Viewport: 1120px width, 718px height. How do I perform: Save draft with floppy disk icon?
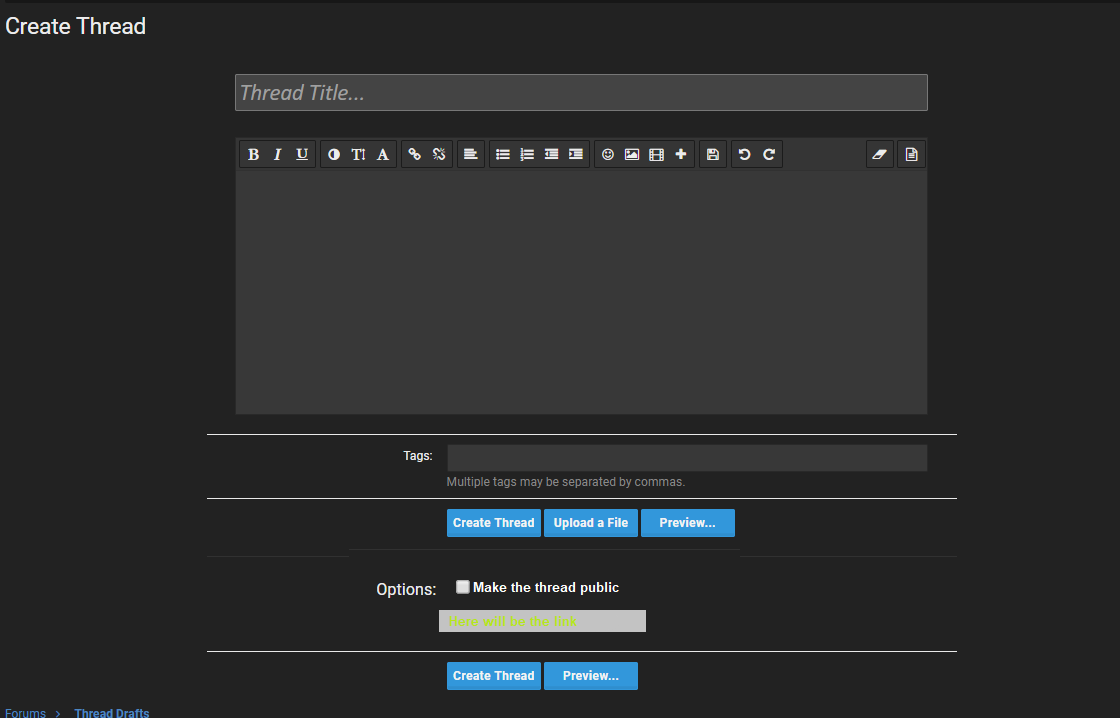[x=713, y=154]
